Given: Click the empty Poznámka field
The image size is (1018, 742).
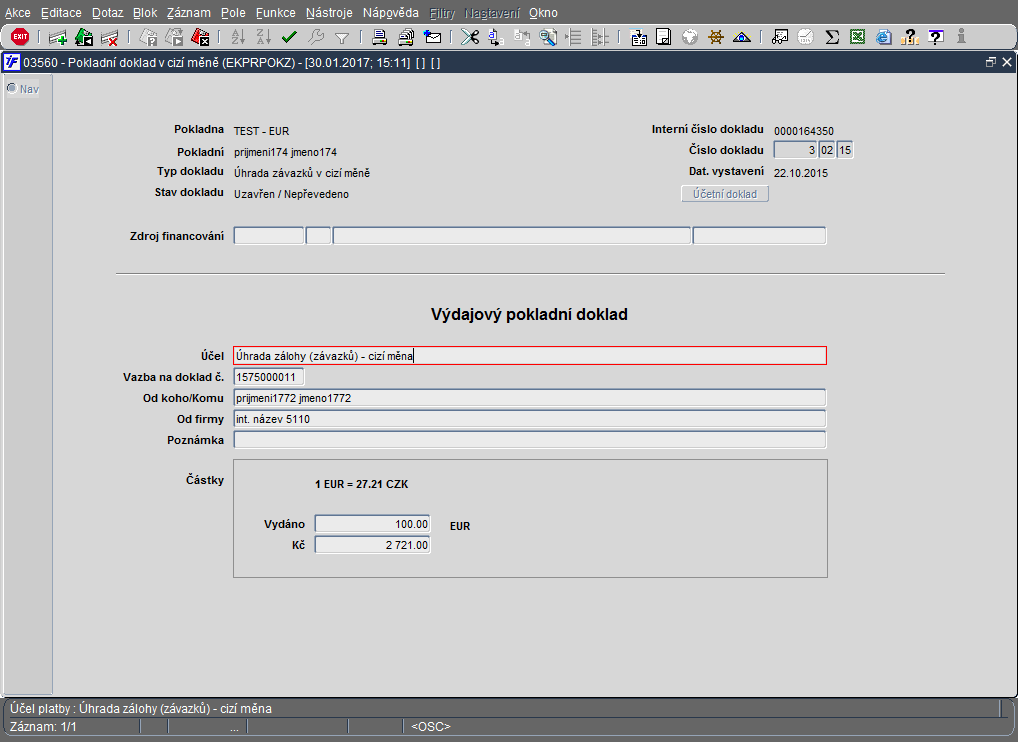Looking at the screenshot, I should pyautogui.click(x=530, y=440).
